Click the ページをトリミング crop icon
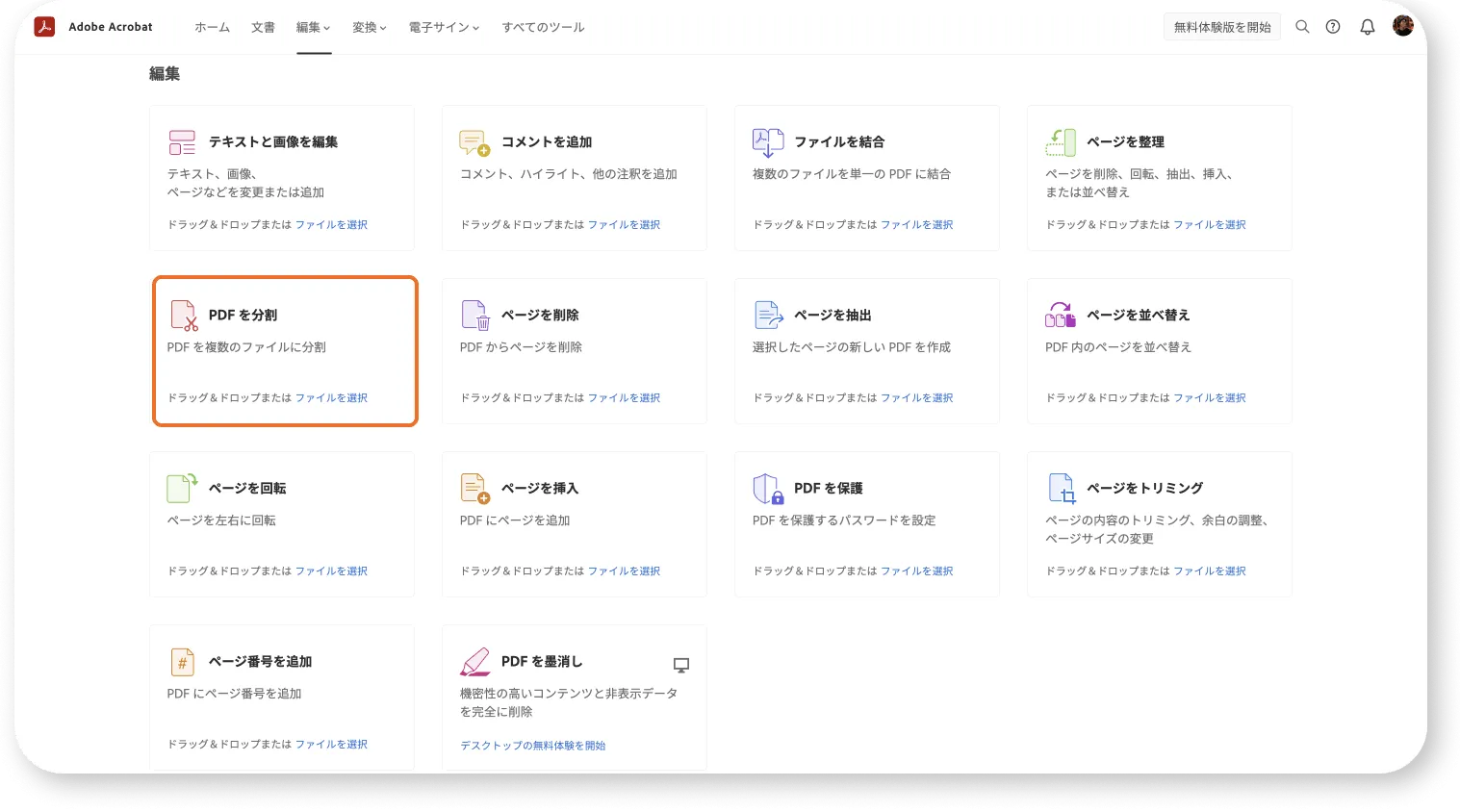This screenshot has width=1460, height=812. pyautogui.click(x=1062, y=489)
